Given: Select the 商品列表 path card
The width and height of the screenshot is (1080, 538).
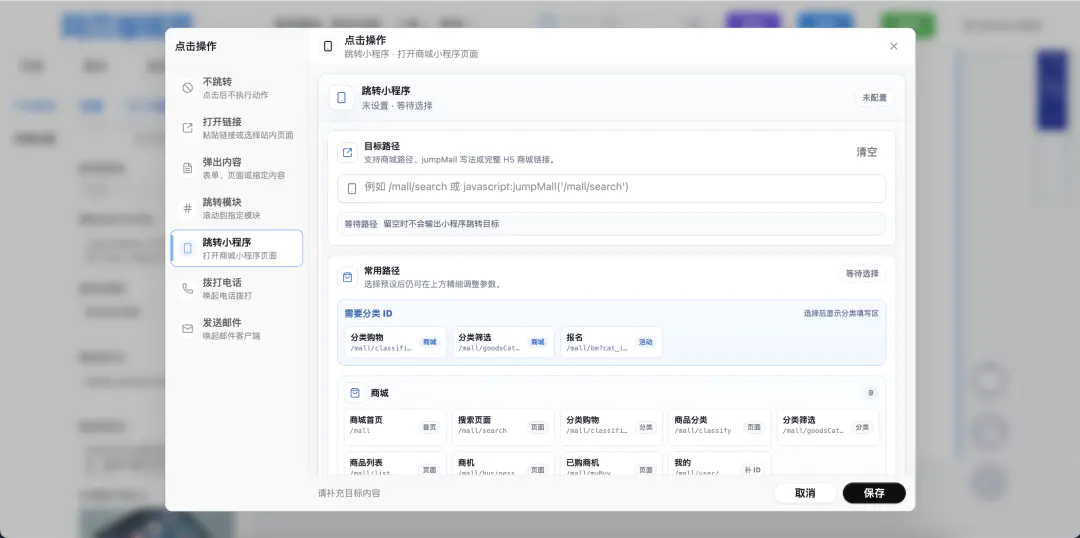Looking at the screenshot, I should point(395,464).
